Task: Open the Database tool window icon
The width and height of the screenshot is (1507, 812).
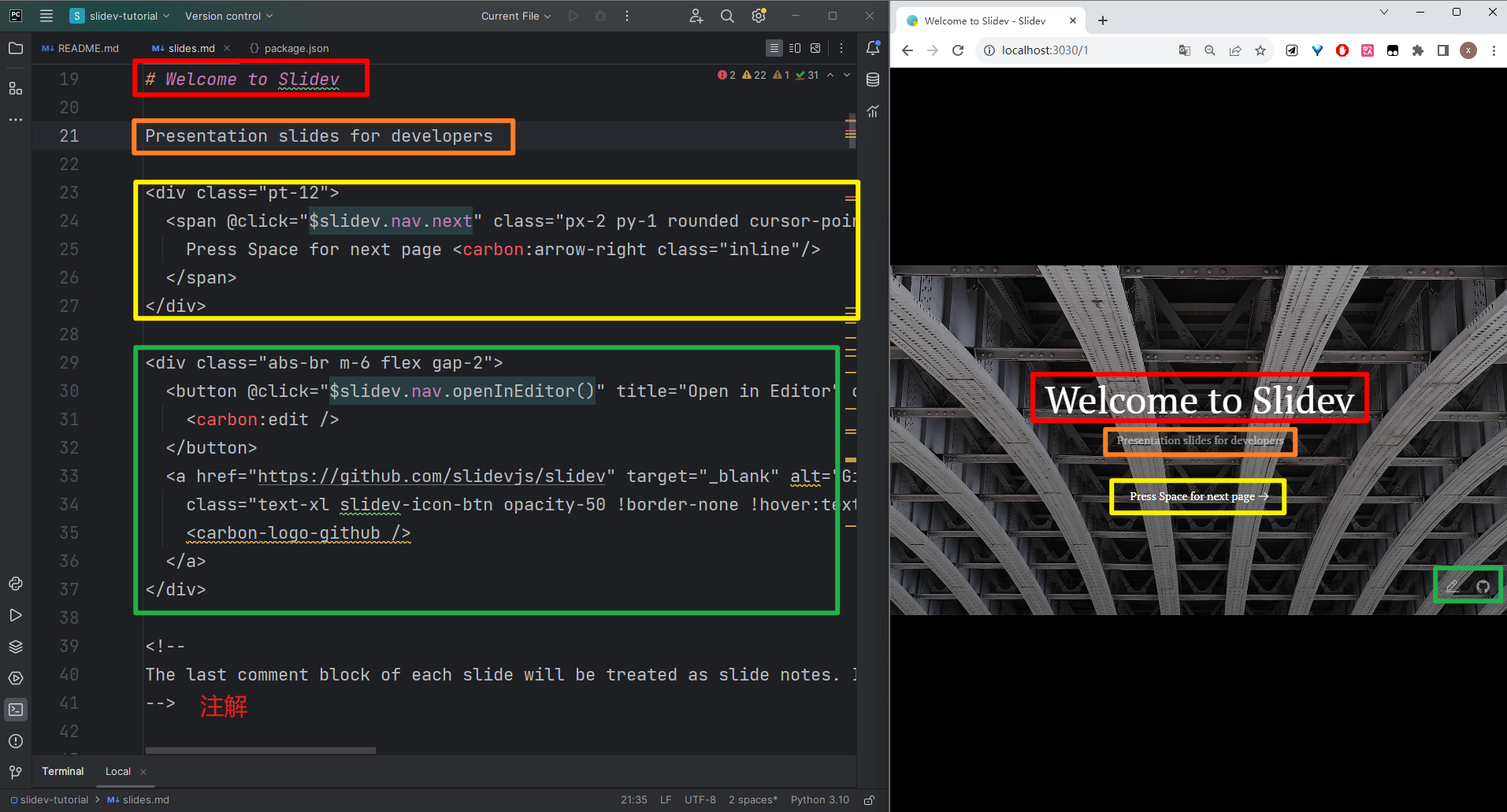Action: (873, 80)
